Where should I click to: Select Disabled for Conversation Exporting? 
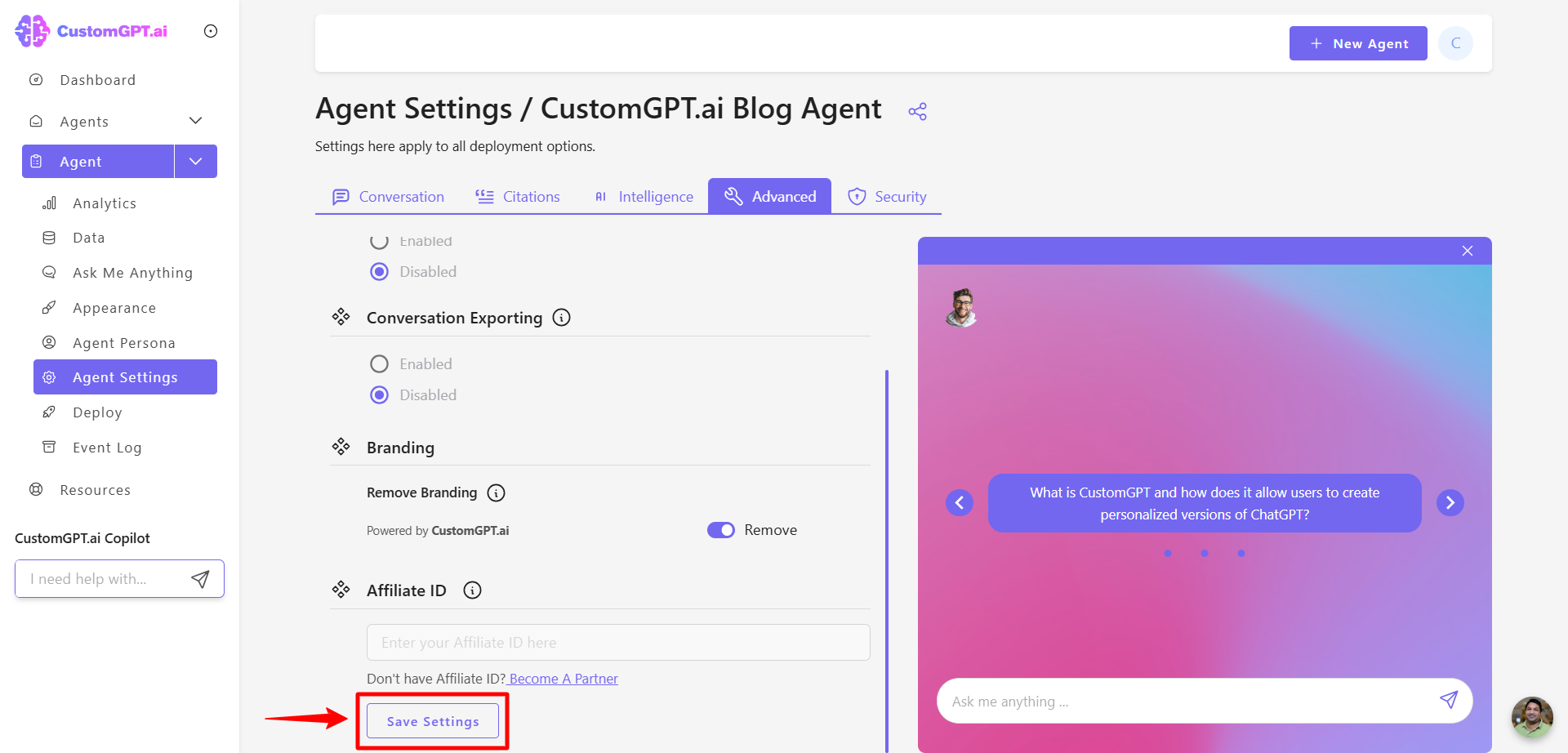click(380, 395)
